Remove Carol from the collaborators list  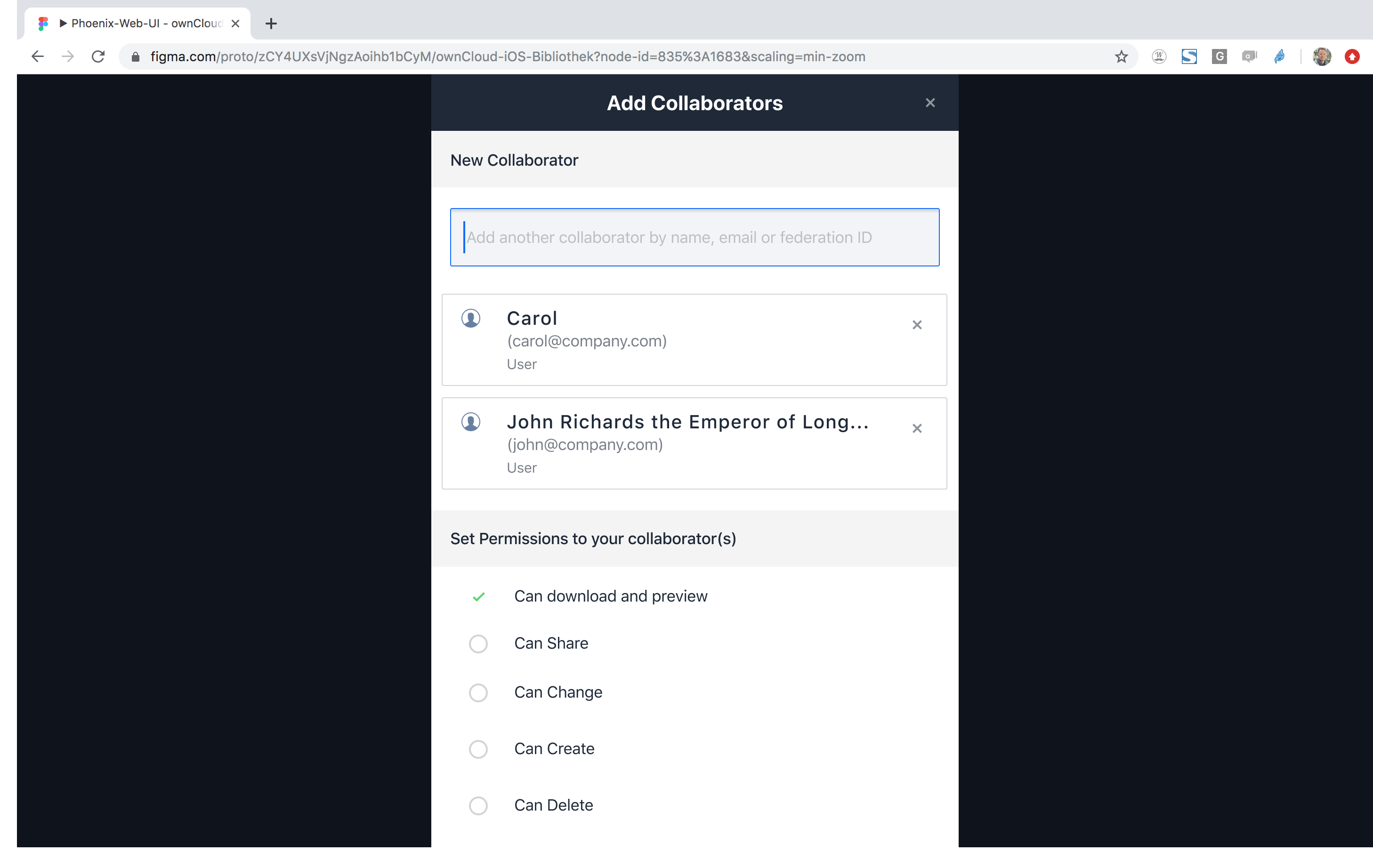click(x=917, y=325)
